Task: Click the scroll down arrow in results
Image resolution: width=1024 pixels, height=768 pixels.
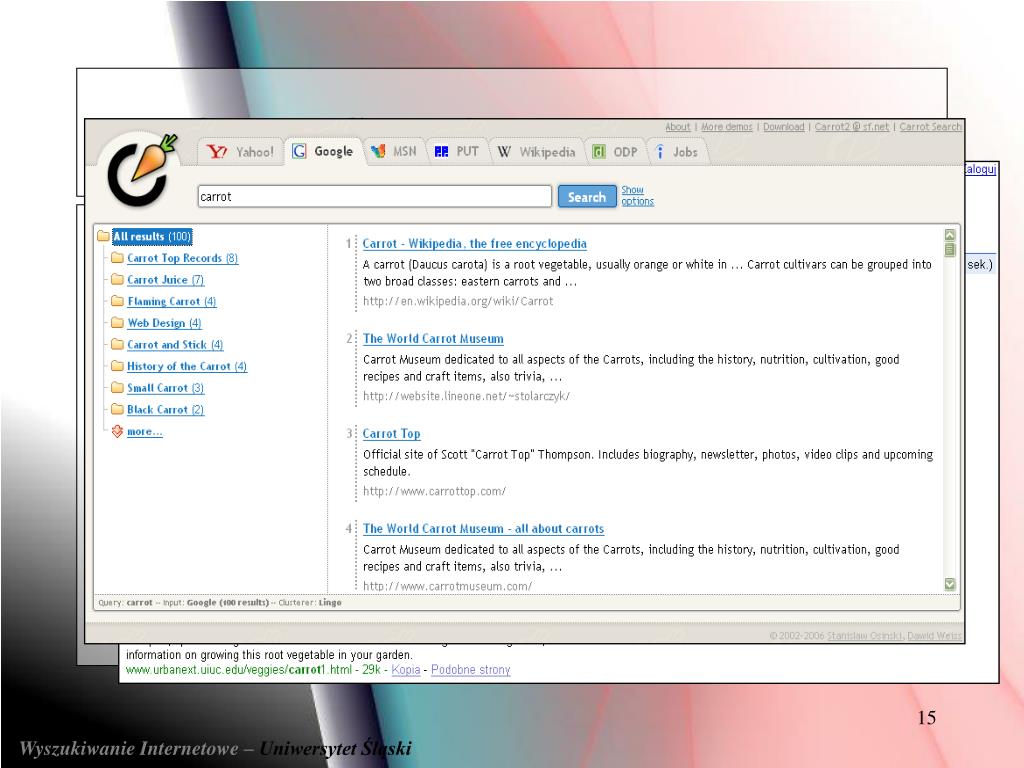Action: (950, 584)
